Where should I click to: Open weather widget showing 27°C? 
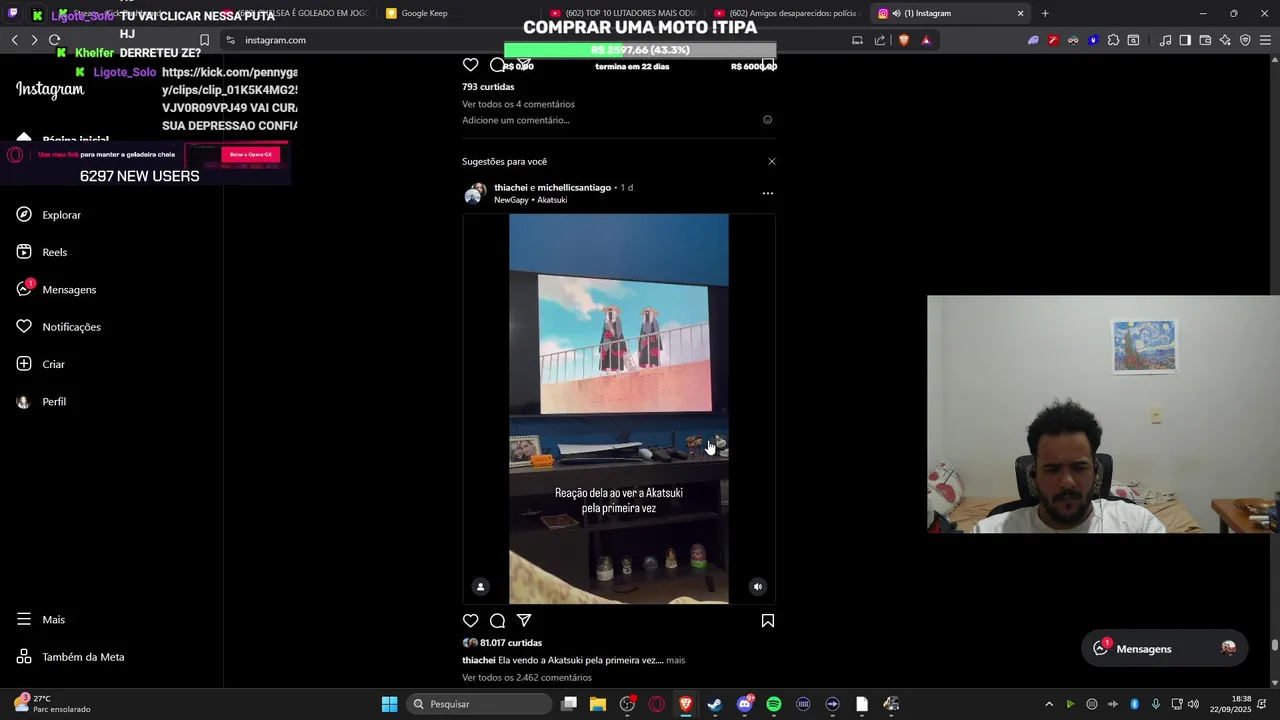[52, 704]
